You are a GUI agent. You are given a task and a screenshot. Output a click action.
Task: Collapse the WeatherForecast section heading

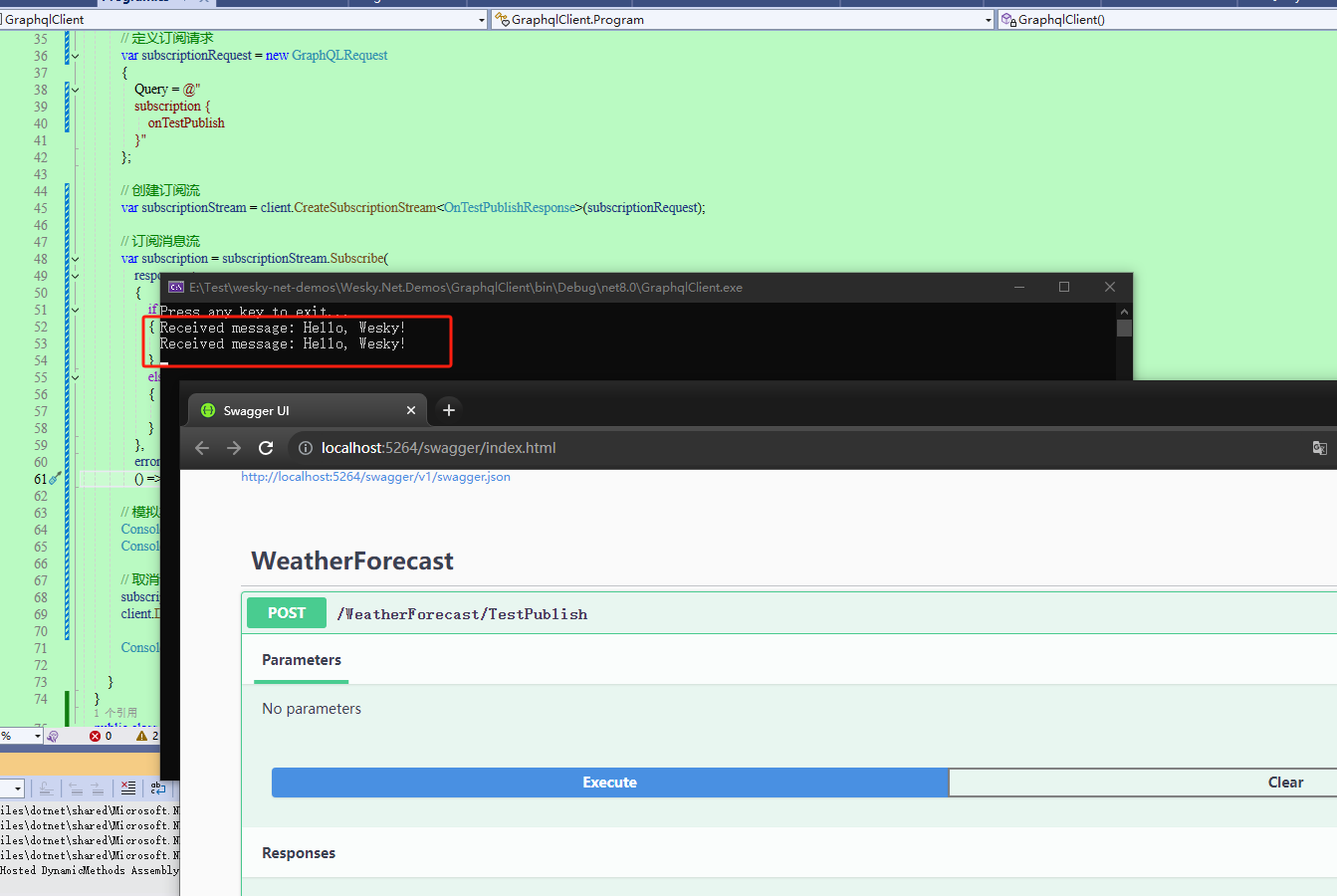coord(352,561)
